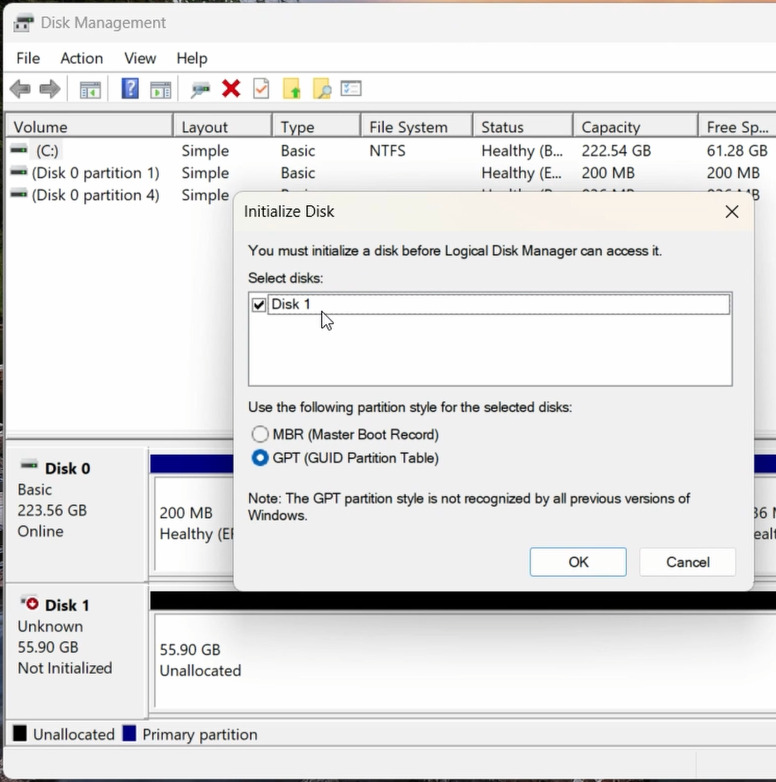
Task: Show/Hide Action Pane toolbar icon
Action: (161, 90)
